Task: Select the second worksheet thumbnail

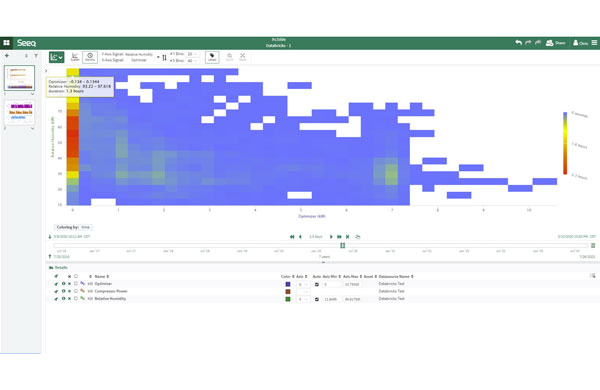Action: click(20, 112)
